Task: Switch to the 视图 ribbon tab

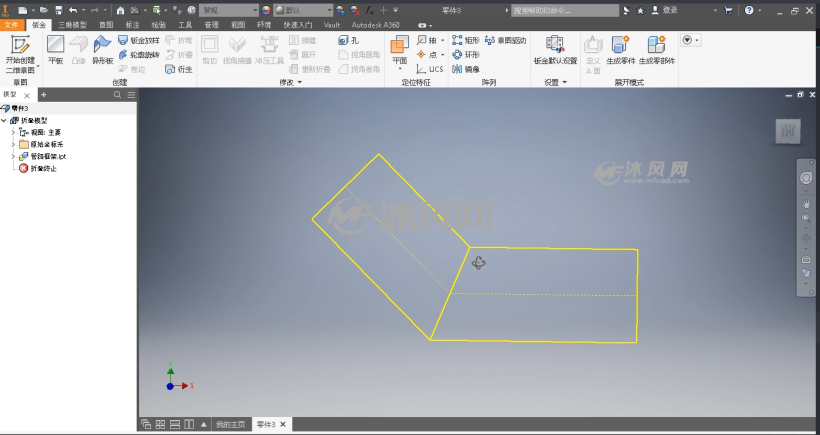Action: pos(238,25)
